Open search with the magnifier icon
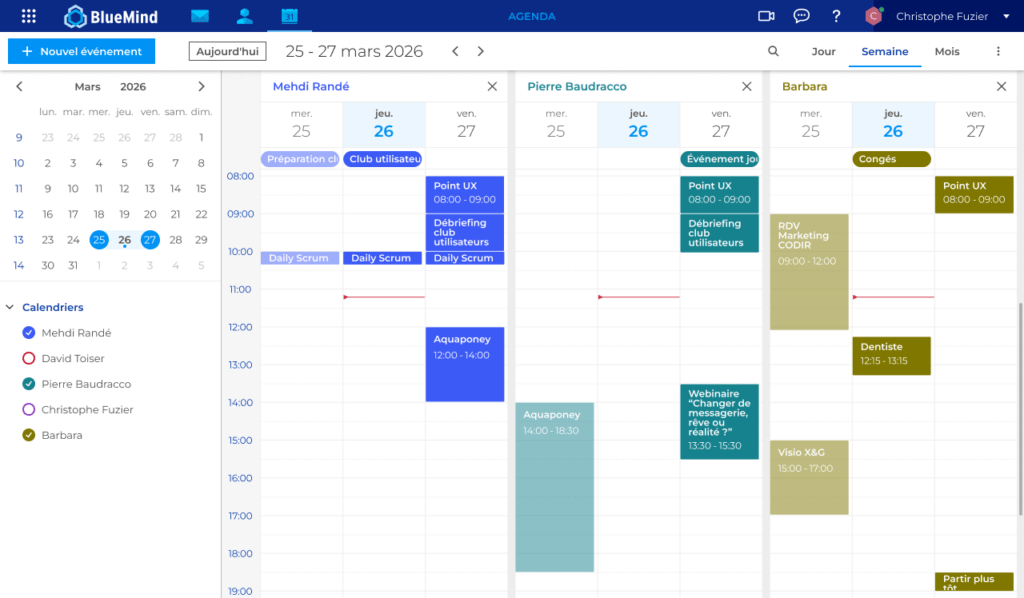Image resolution: width=1024 pixels, height=598 pixels. (x=773, y=50)
